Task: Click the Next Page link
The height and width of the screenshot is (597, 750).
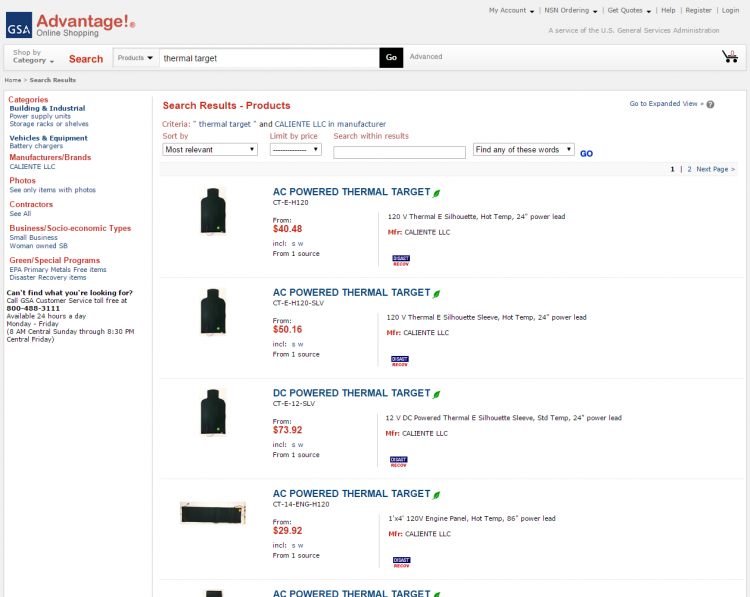Action: point(716,169)
